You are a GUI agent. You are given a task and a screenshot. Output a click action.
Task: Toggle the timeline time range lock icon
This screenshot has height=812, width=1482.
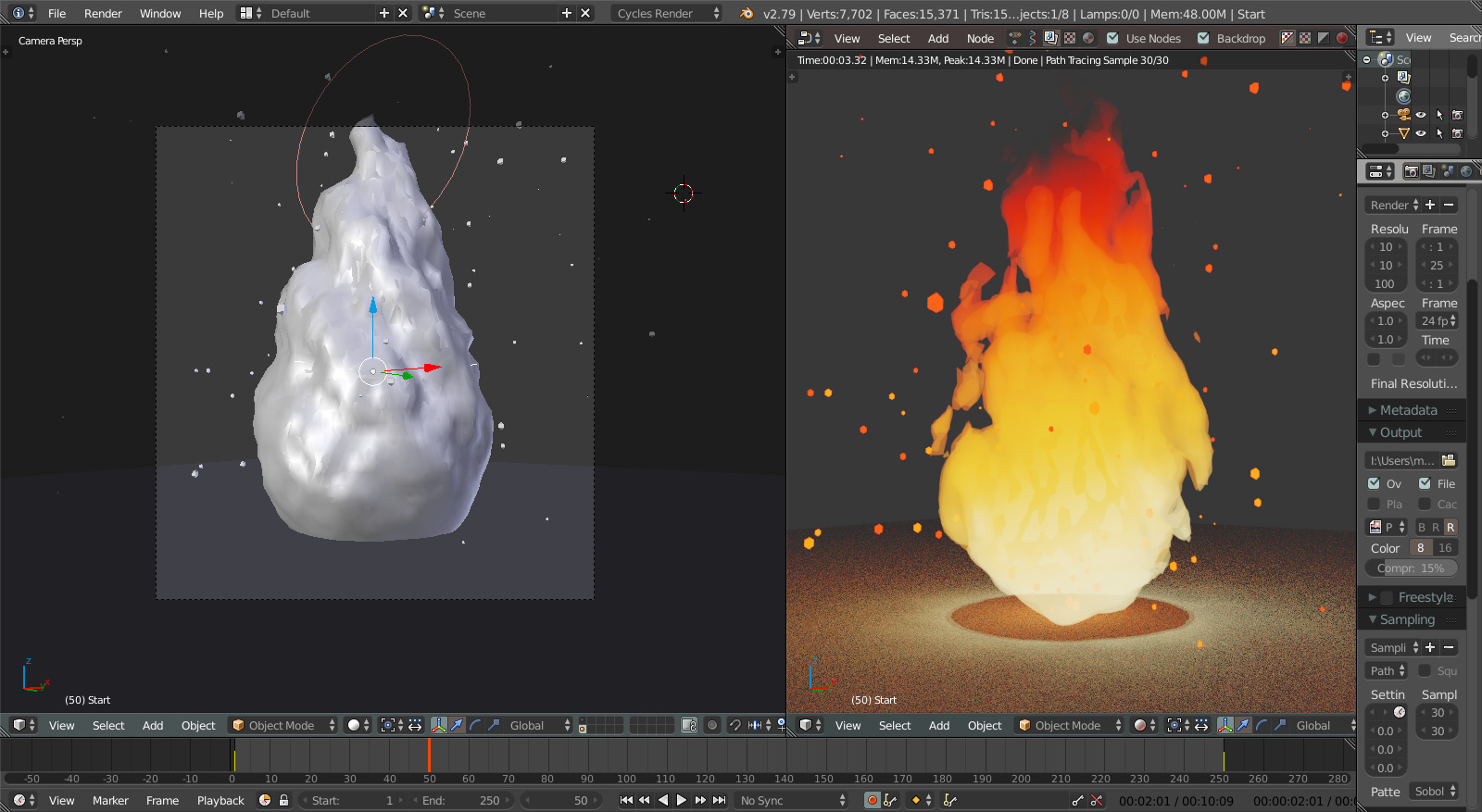click(284, 800)
